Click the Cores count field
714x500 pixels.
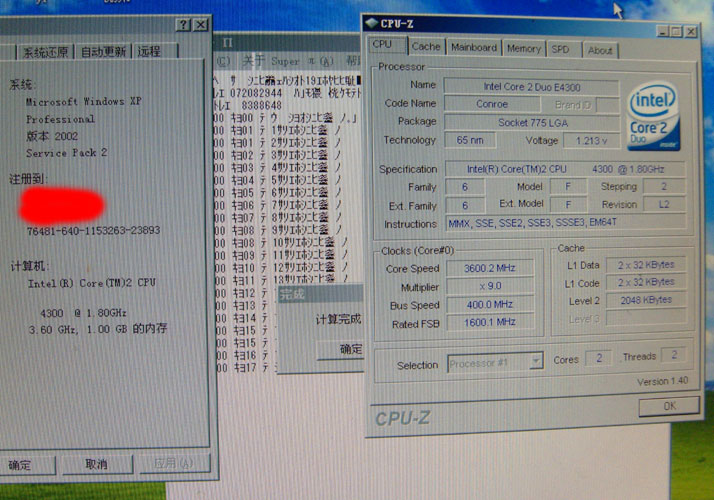click(599, 358)
